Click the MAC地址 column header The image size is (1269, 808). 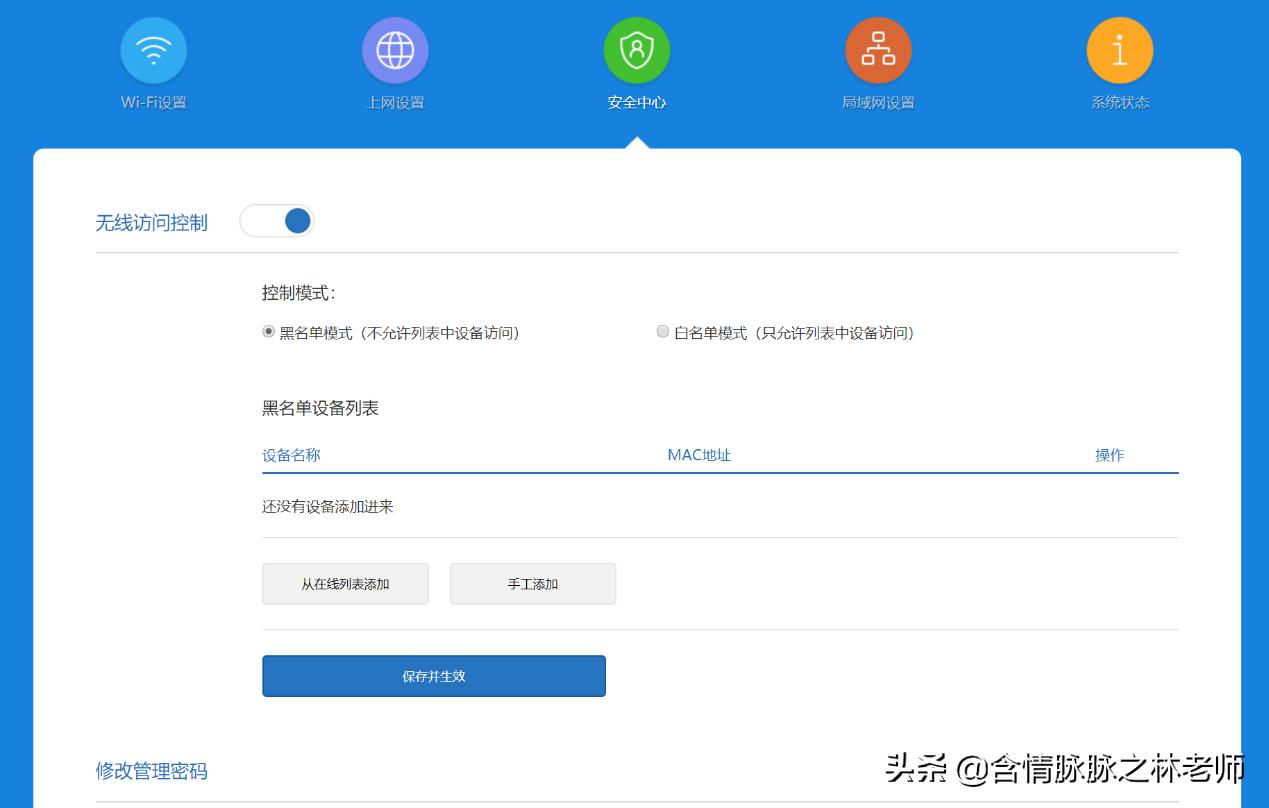click(x=699, y=454)
